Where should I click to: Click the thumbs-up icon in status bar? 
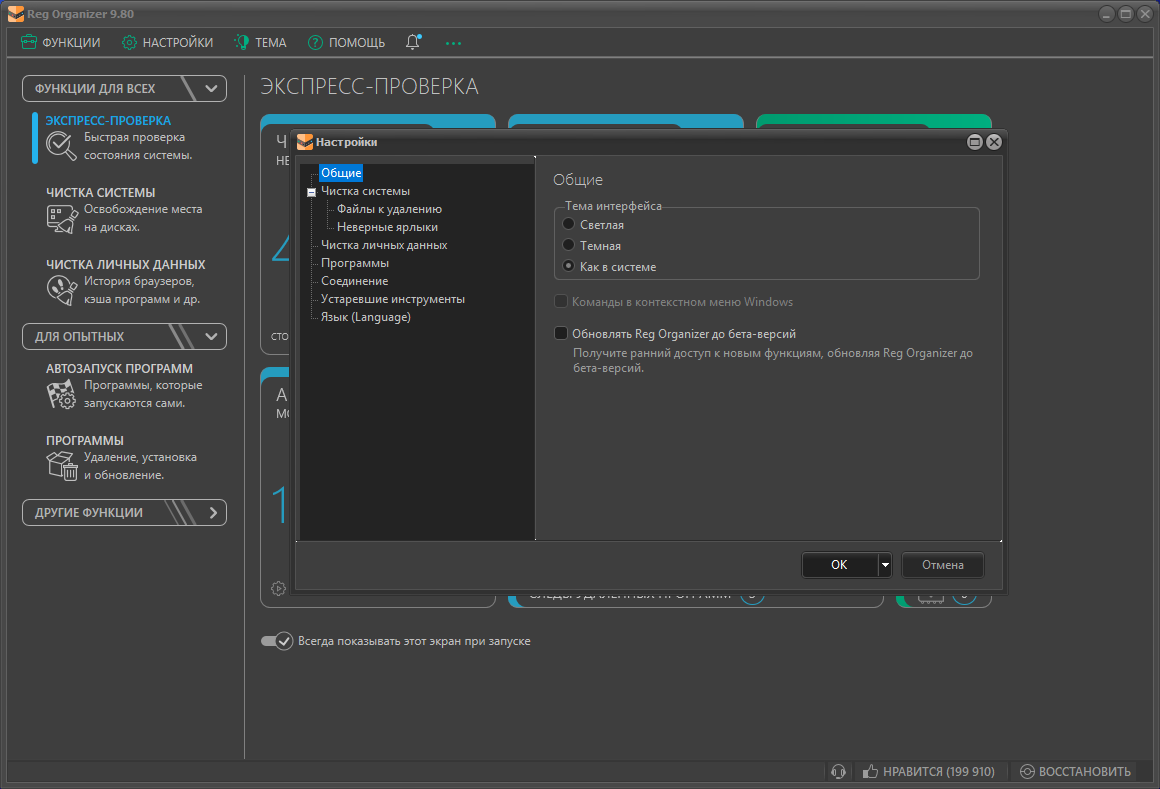click(x=870, y=771)
